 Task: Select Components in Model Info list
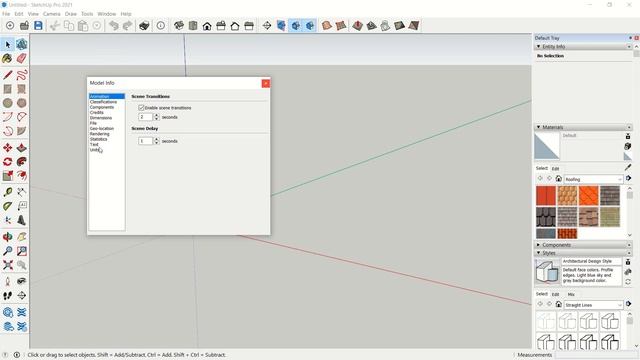point(102,107)
